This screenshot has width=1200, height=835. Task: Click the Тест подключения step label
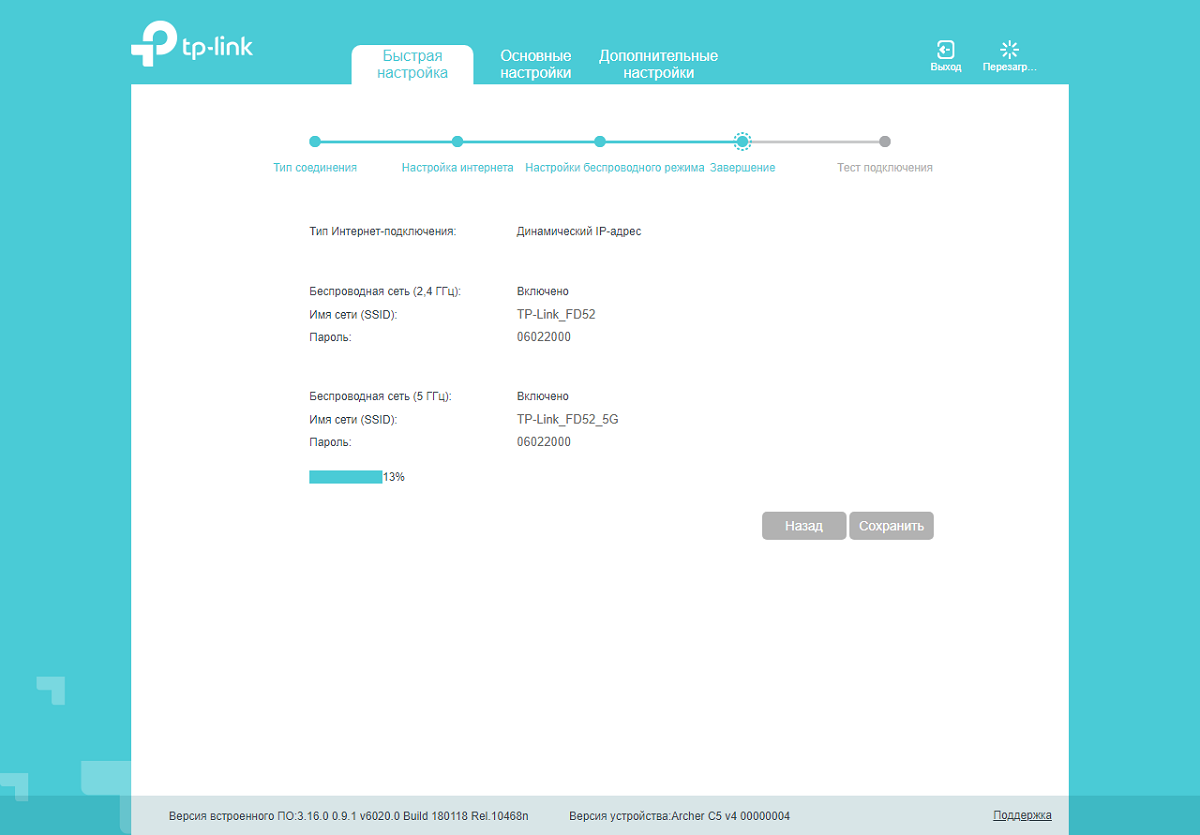[x=885, y=168]
